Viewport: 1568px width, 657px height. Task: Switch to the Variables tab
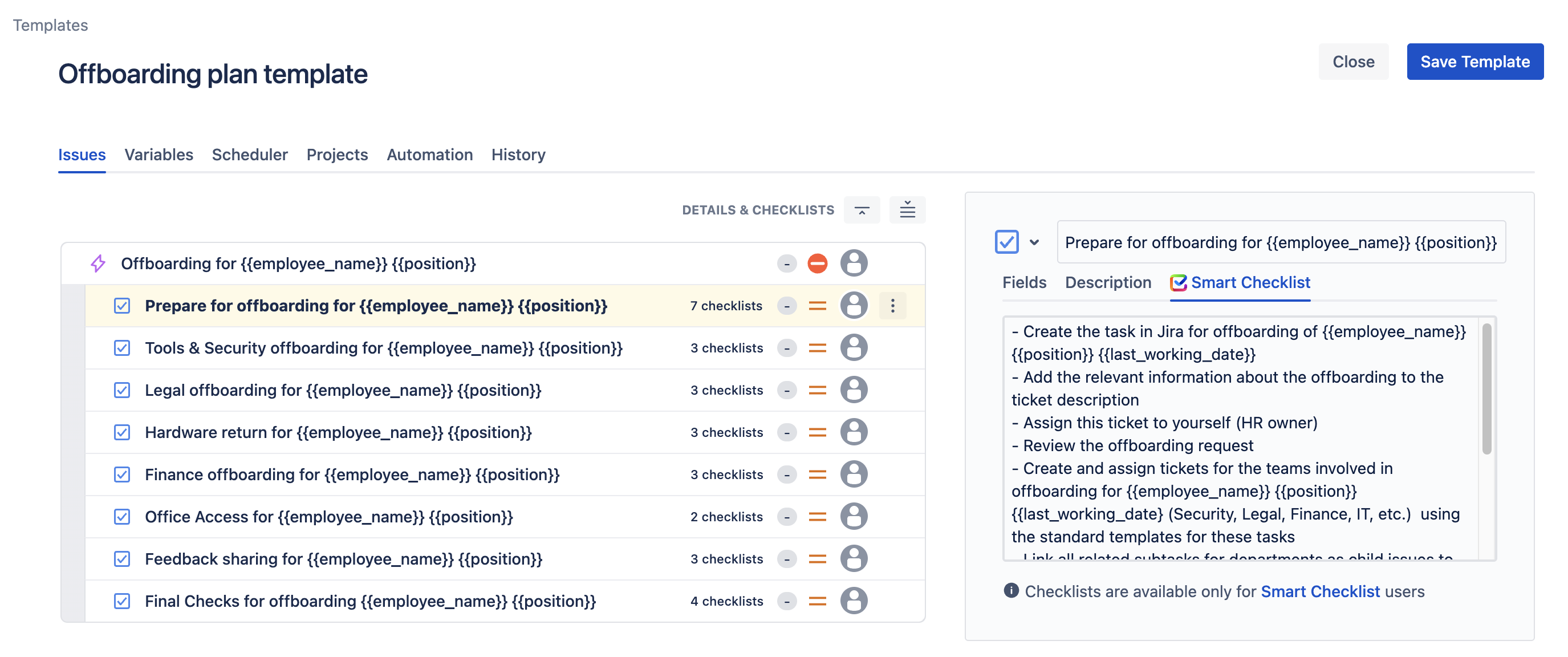point(159,155)
